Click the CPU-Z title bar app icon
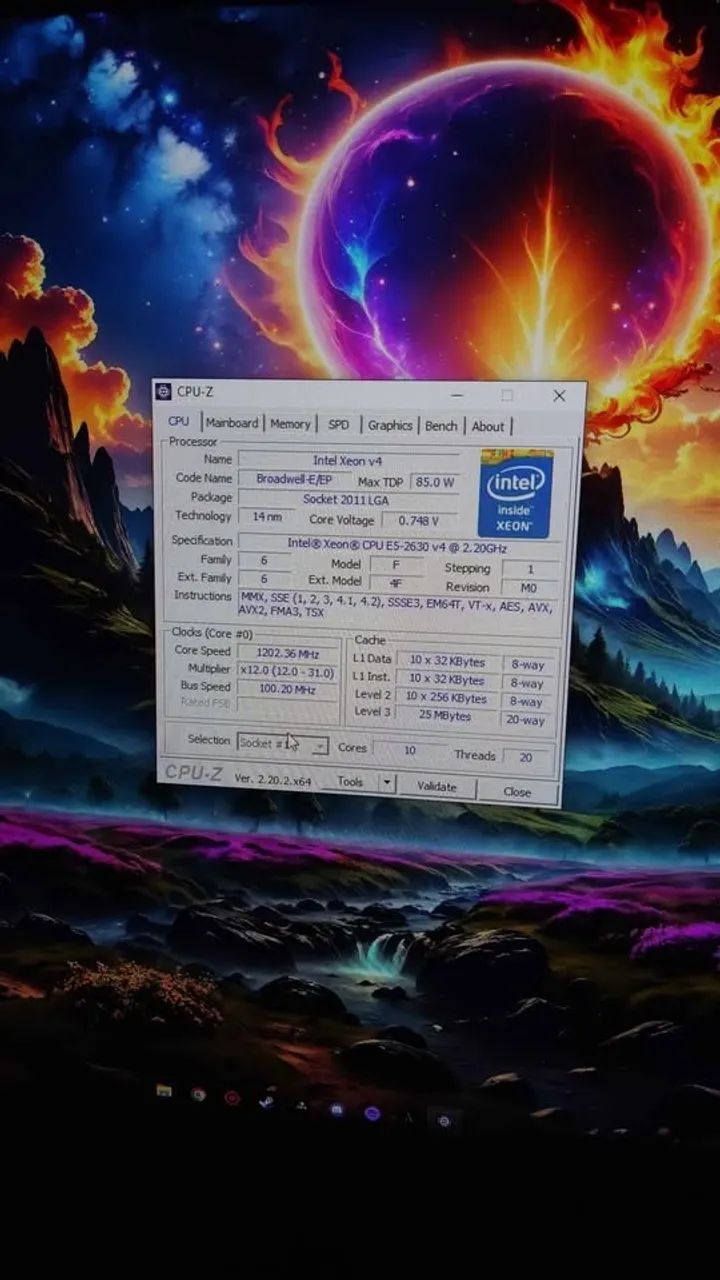The width and height of the screenshot is (720, 1280). click(x=164, y=391)
